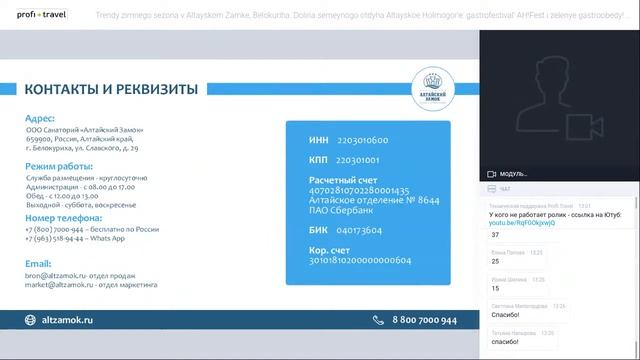Click the chat message reading 25
This screenshot has width=640, height=360.
pos(495,261)
